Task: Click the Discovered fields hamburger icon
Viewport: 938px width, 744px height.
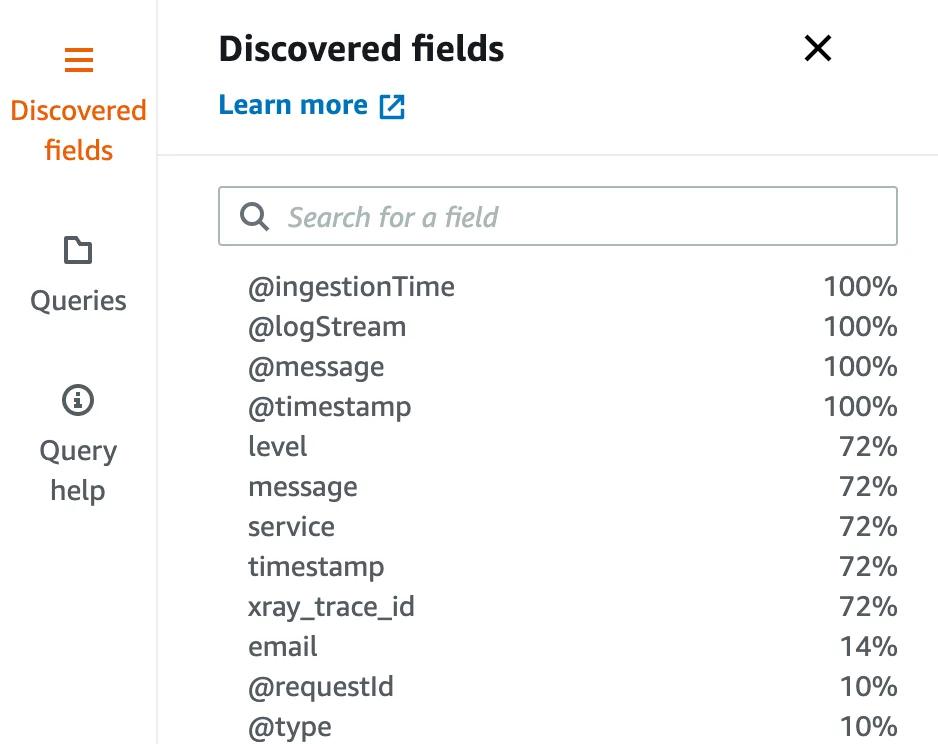Action: tap(78, 60)
